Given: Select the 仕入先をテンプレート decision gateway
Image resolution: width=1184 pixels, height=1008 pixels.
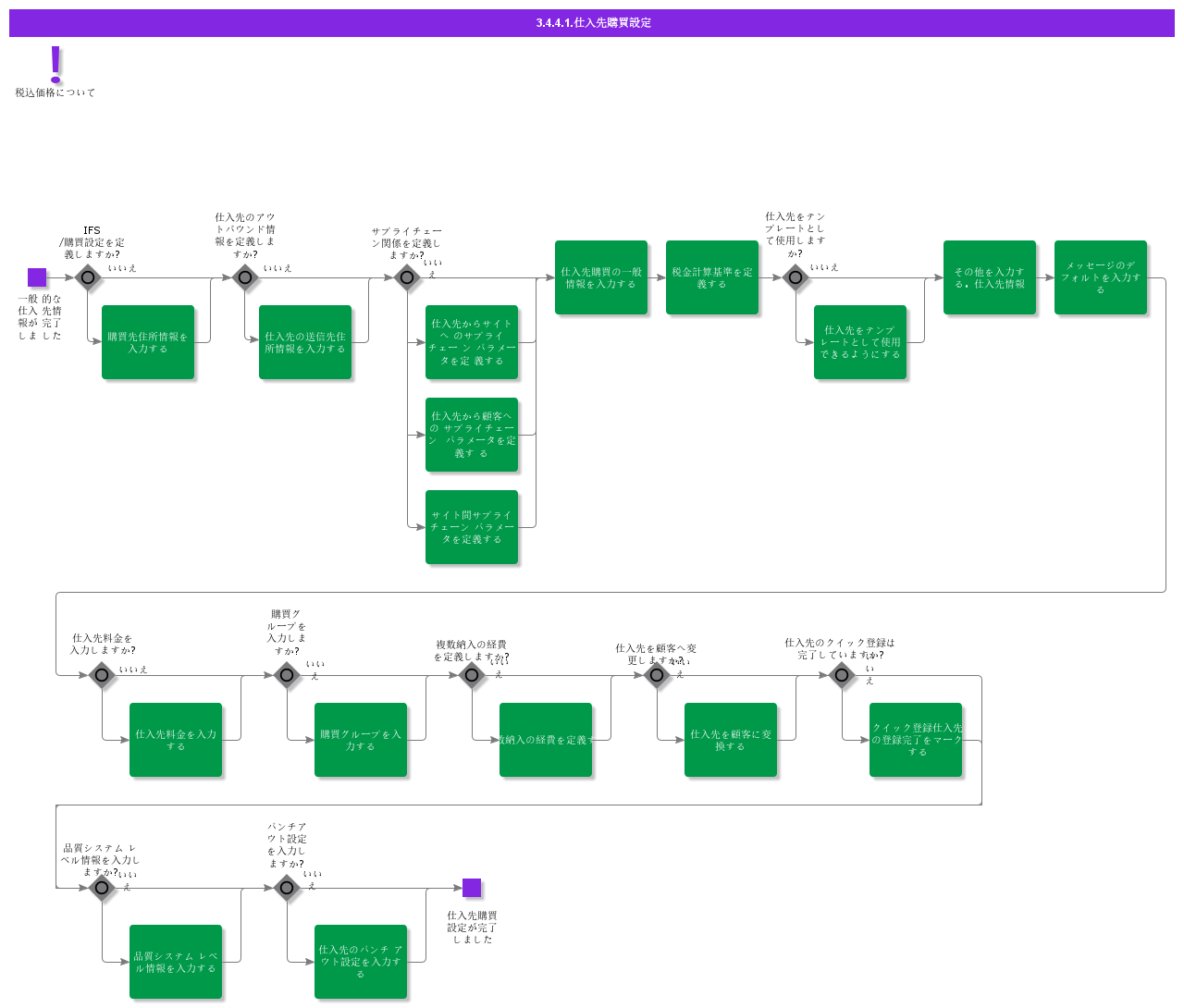Looking at the screenshot, I should pos(795,277).
